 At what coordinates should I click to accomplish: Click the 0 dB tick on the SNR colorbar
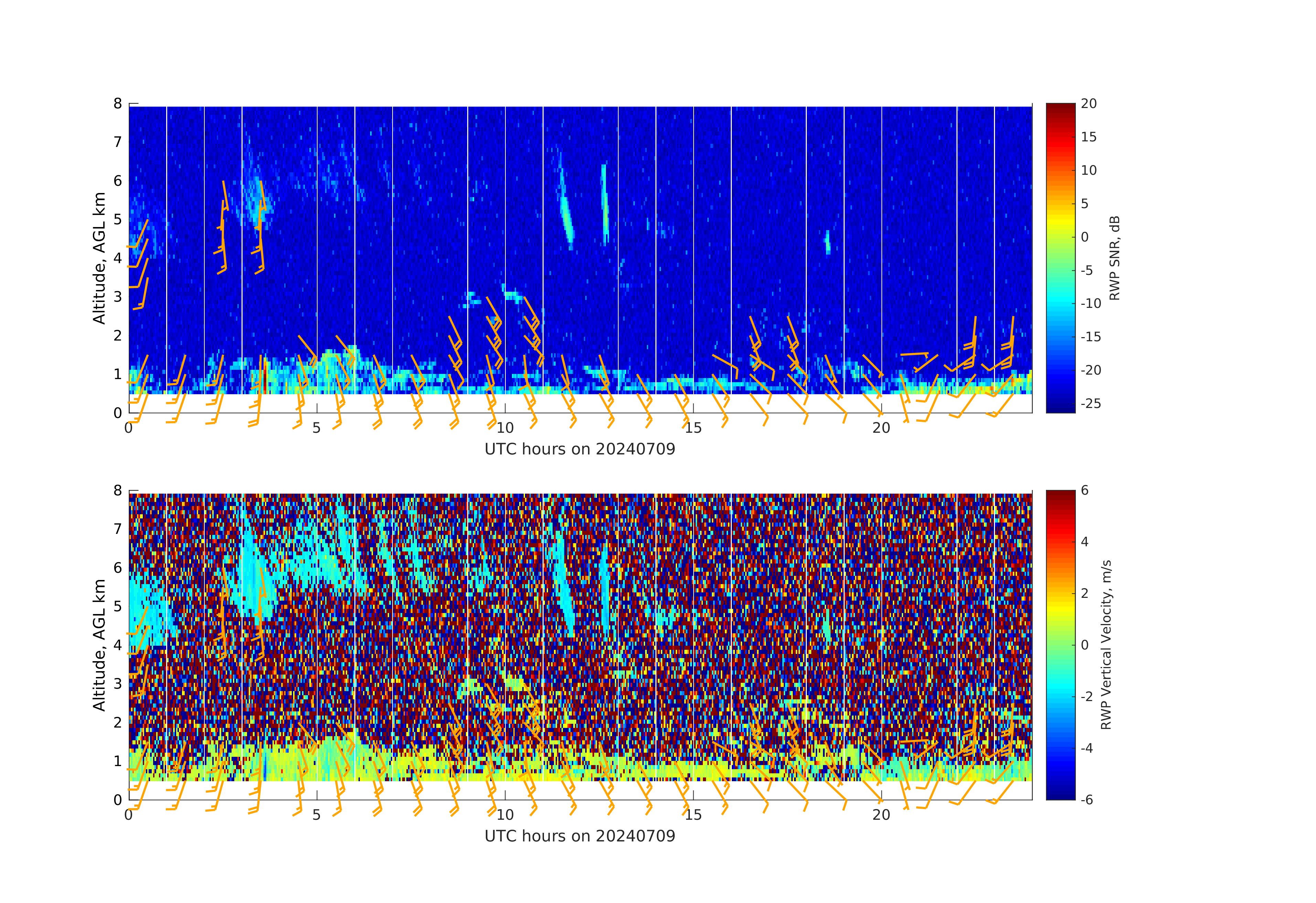pos(1085,237)
